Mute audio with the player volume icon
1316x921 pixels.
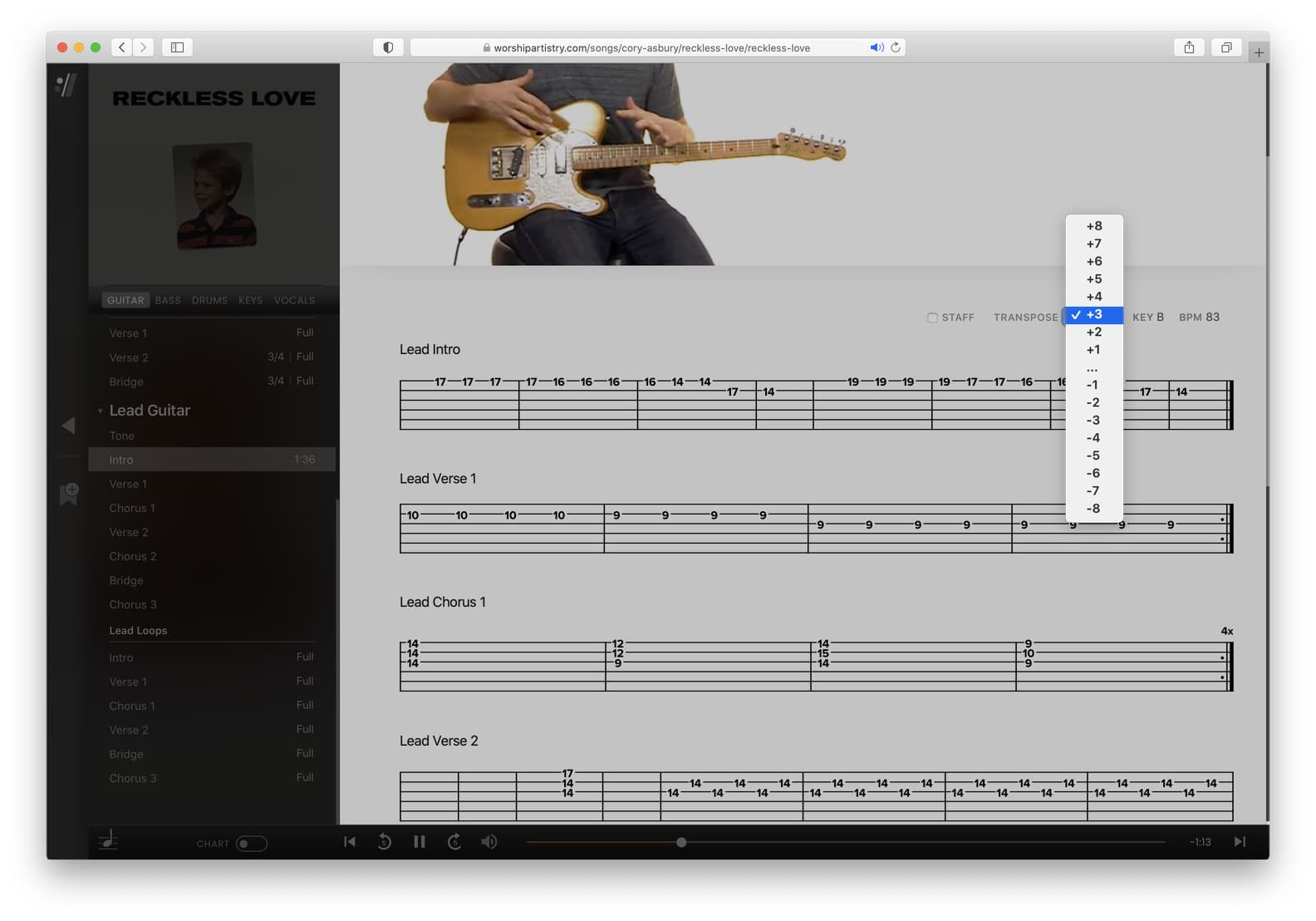pyautogui.click(x=489, y=842)
